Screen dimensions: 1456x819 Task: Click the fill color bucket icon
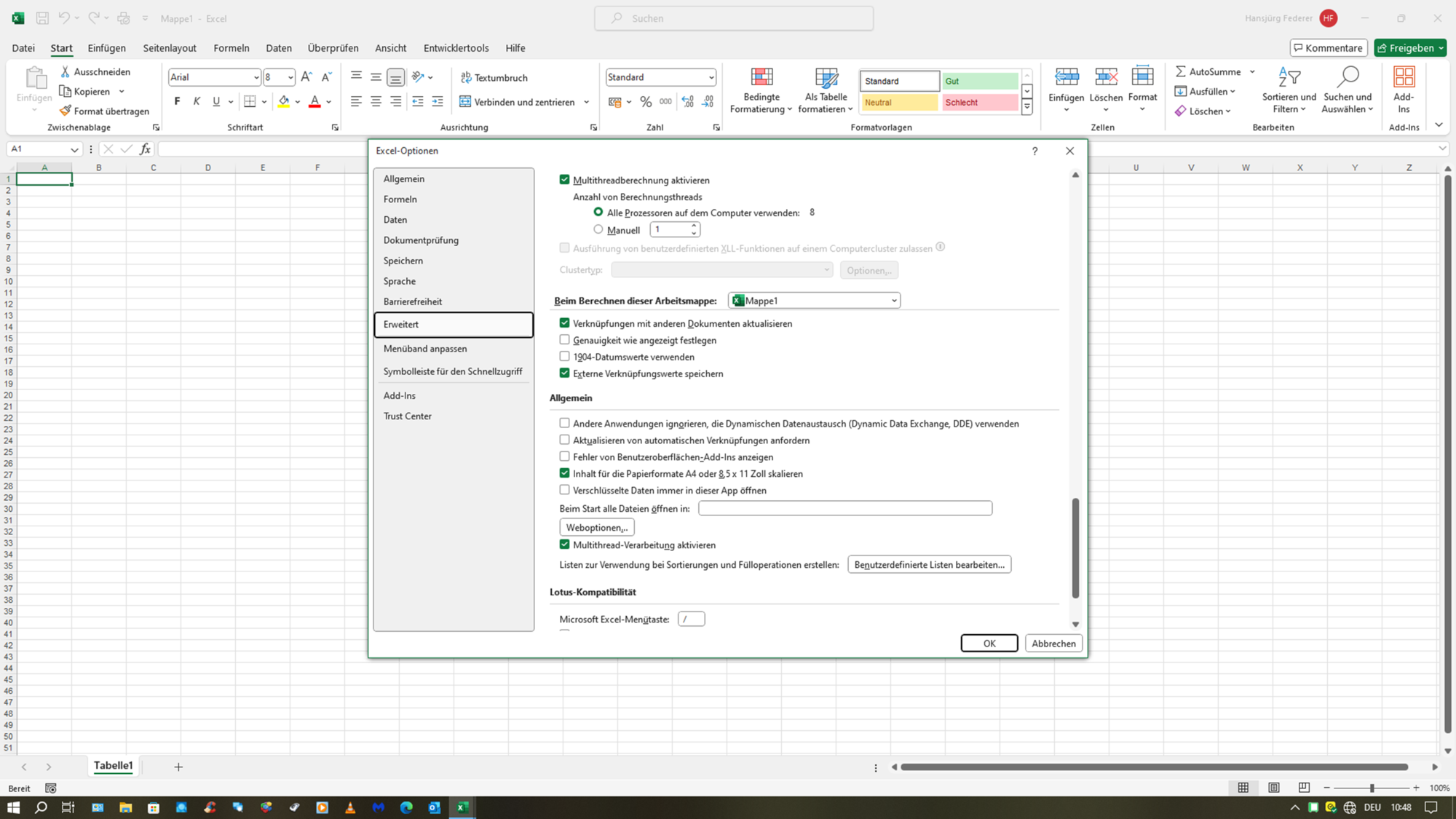pos(284,101)
